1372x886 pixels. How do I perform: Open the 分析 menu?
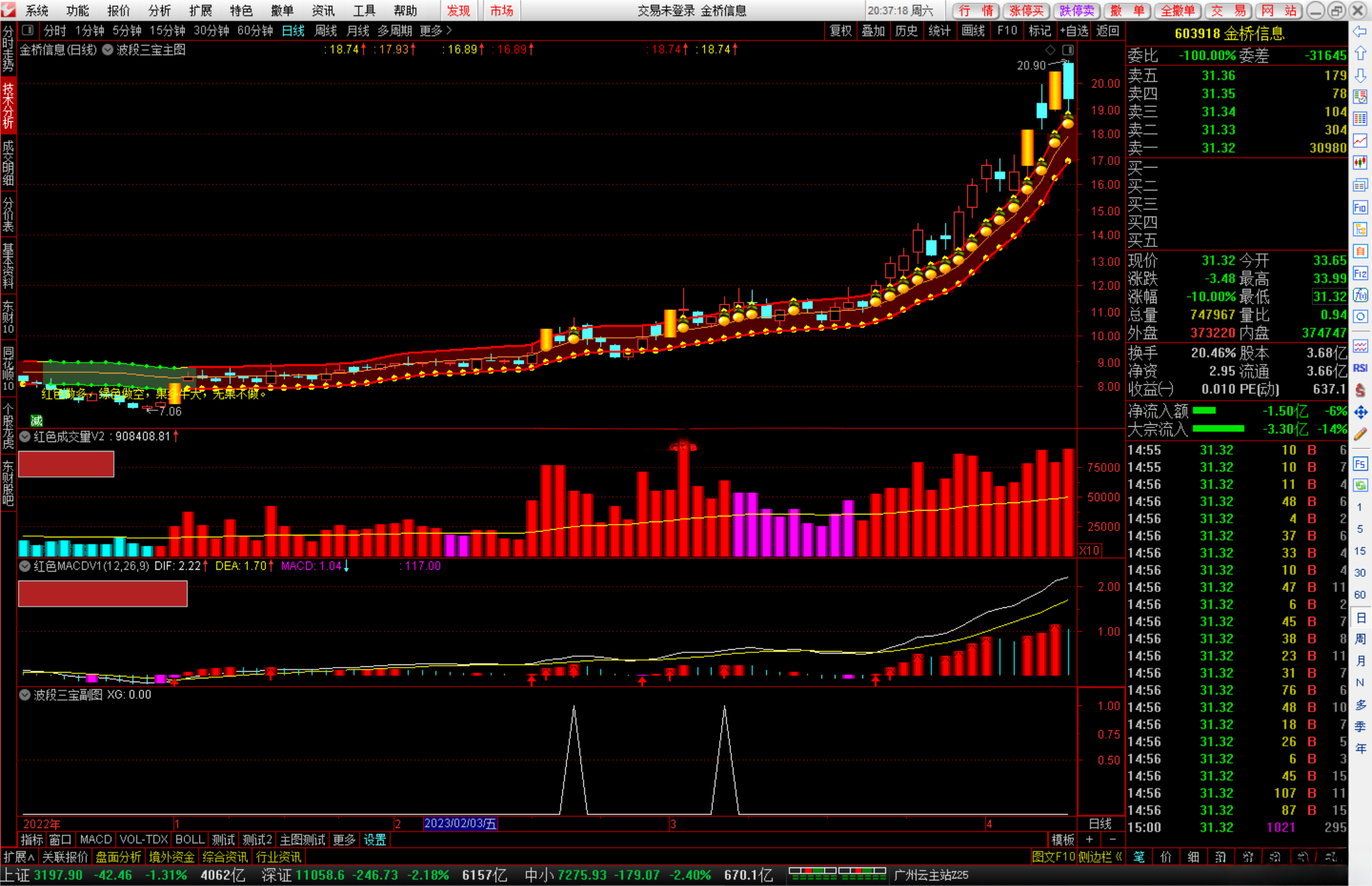point(159,11)
